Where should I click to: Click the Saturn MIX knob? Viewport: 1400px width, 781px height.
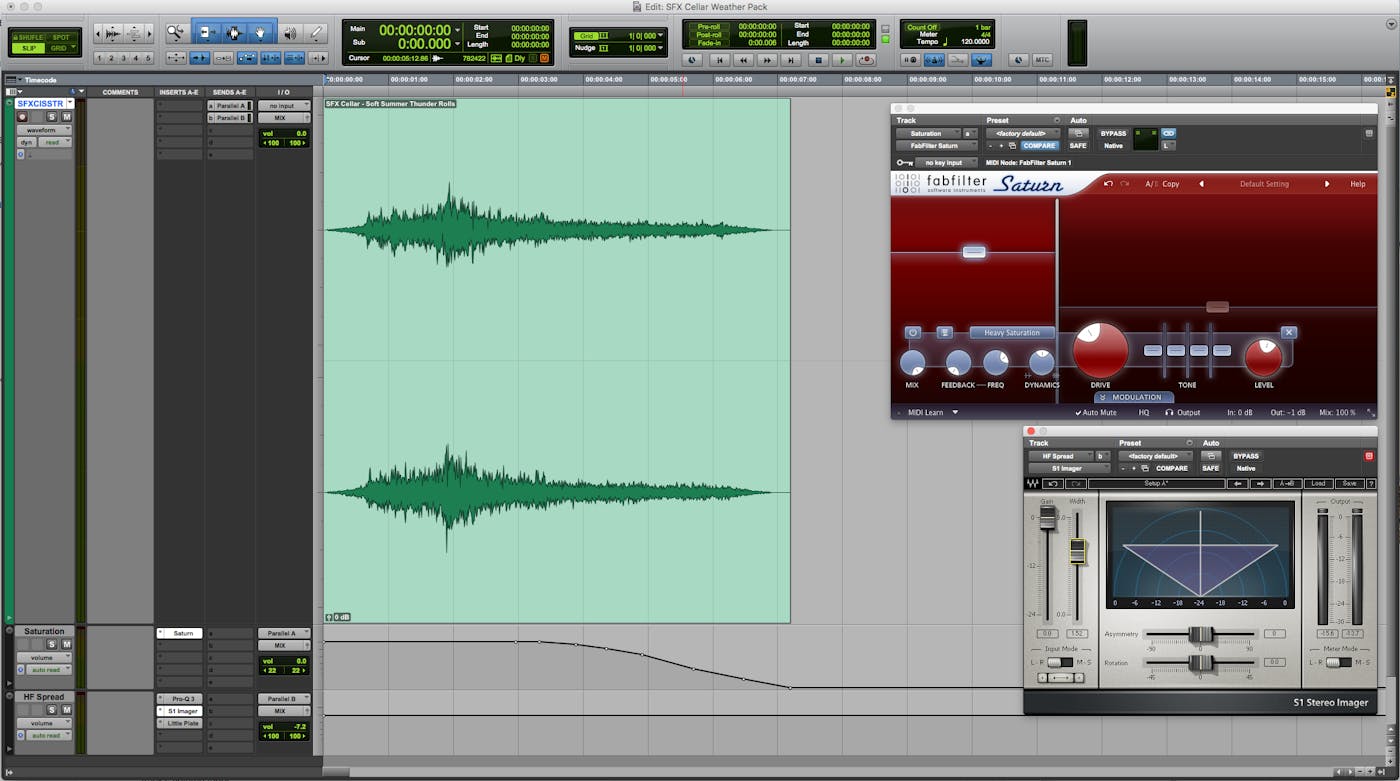tap(912, 363)
